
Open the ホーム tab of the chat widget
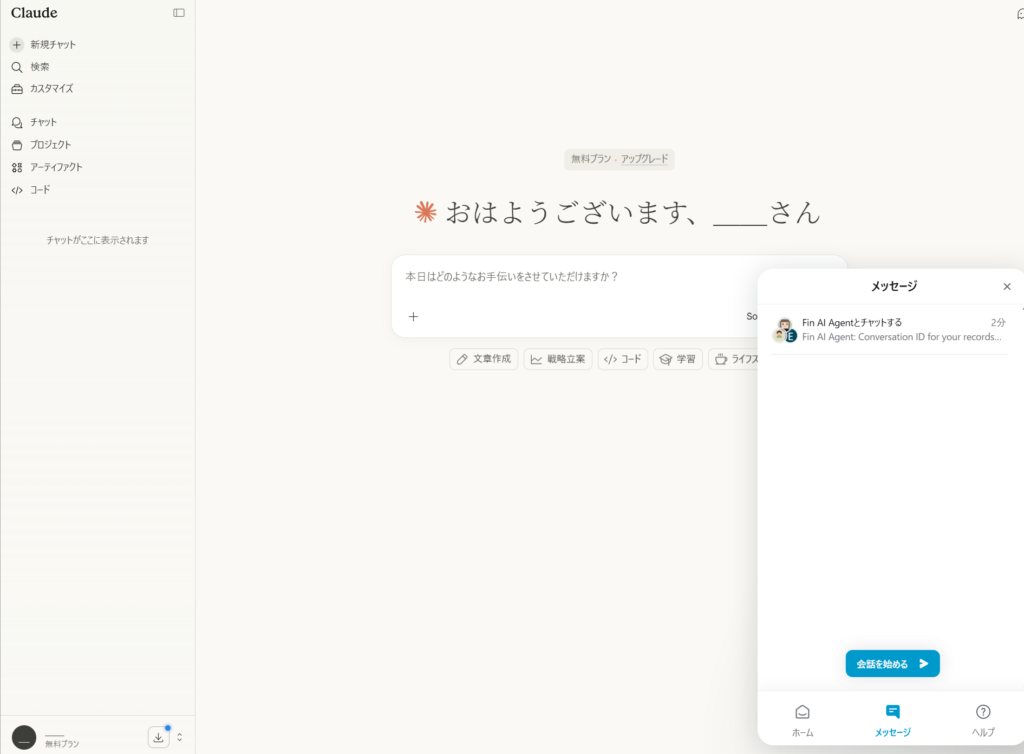click(x=802, y=719)
